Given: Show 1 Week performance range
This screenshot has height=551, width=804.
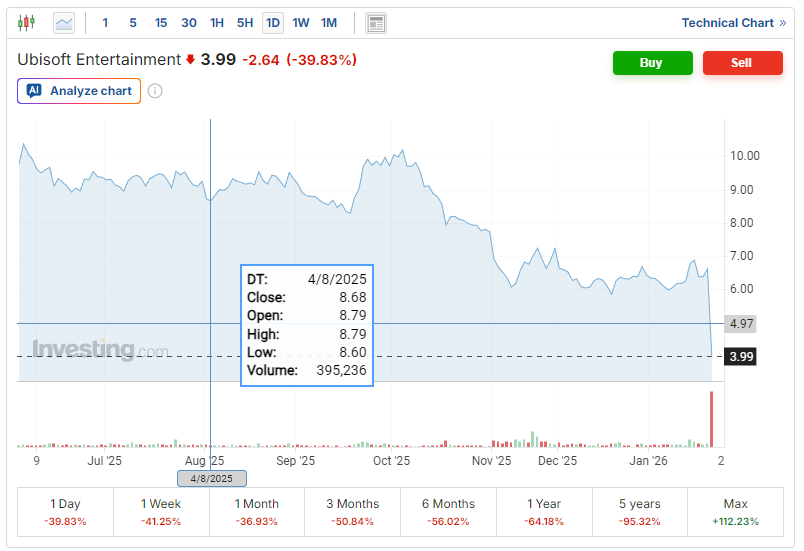Looking at the screenshot, I should pos(161,512).
